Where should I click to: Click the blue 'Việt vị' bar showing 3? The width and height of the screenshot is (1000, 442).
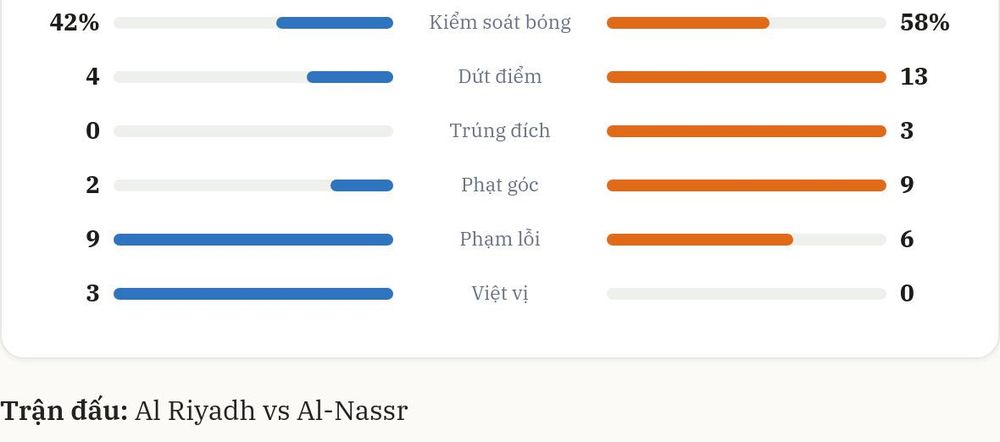coord(253,294)
